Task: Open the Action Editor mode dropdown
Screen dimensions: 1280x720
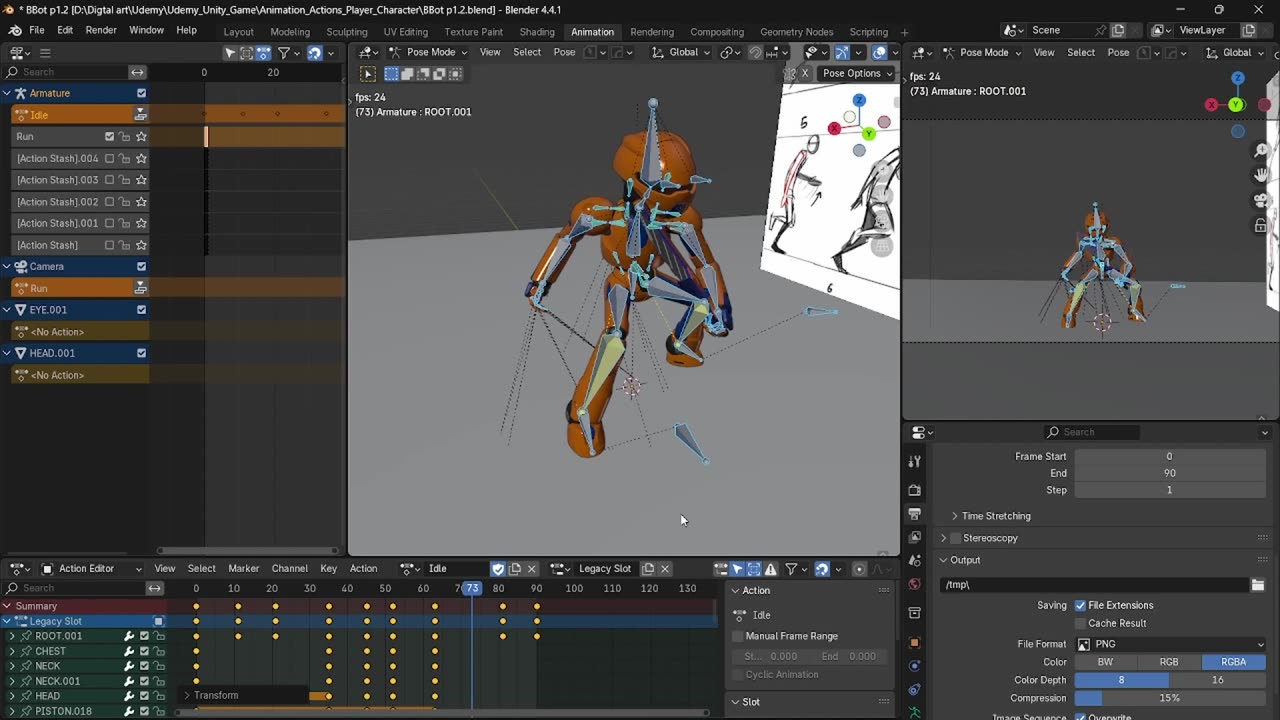Action: pos(93,569)
